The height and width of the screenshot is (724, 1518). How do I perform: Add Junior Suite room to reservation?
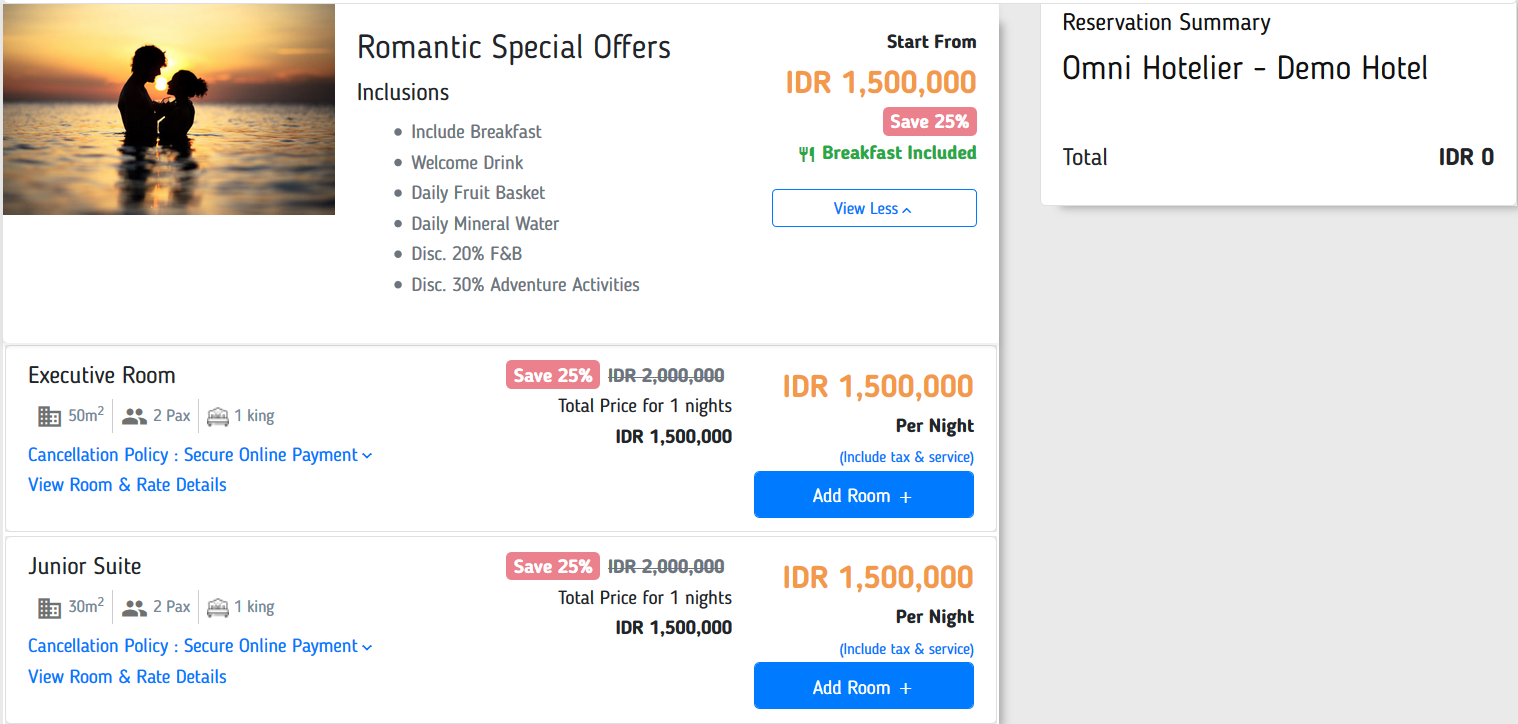(x=863, y=687)
